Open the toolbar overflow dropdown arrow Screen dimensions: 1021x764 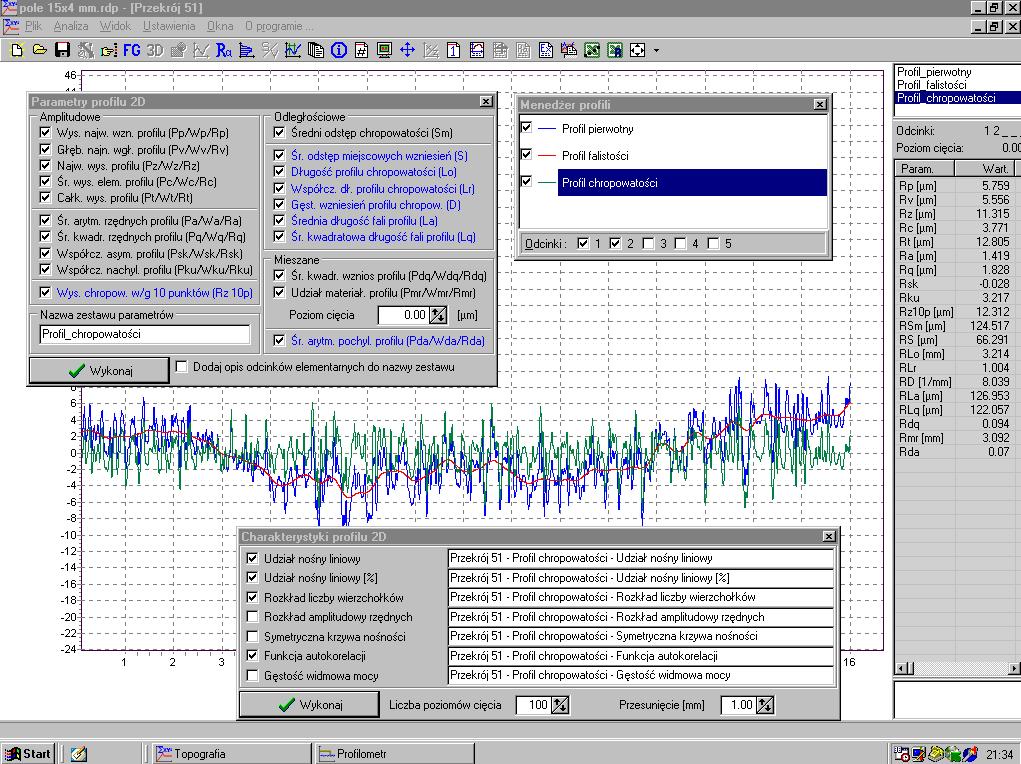656,50
